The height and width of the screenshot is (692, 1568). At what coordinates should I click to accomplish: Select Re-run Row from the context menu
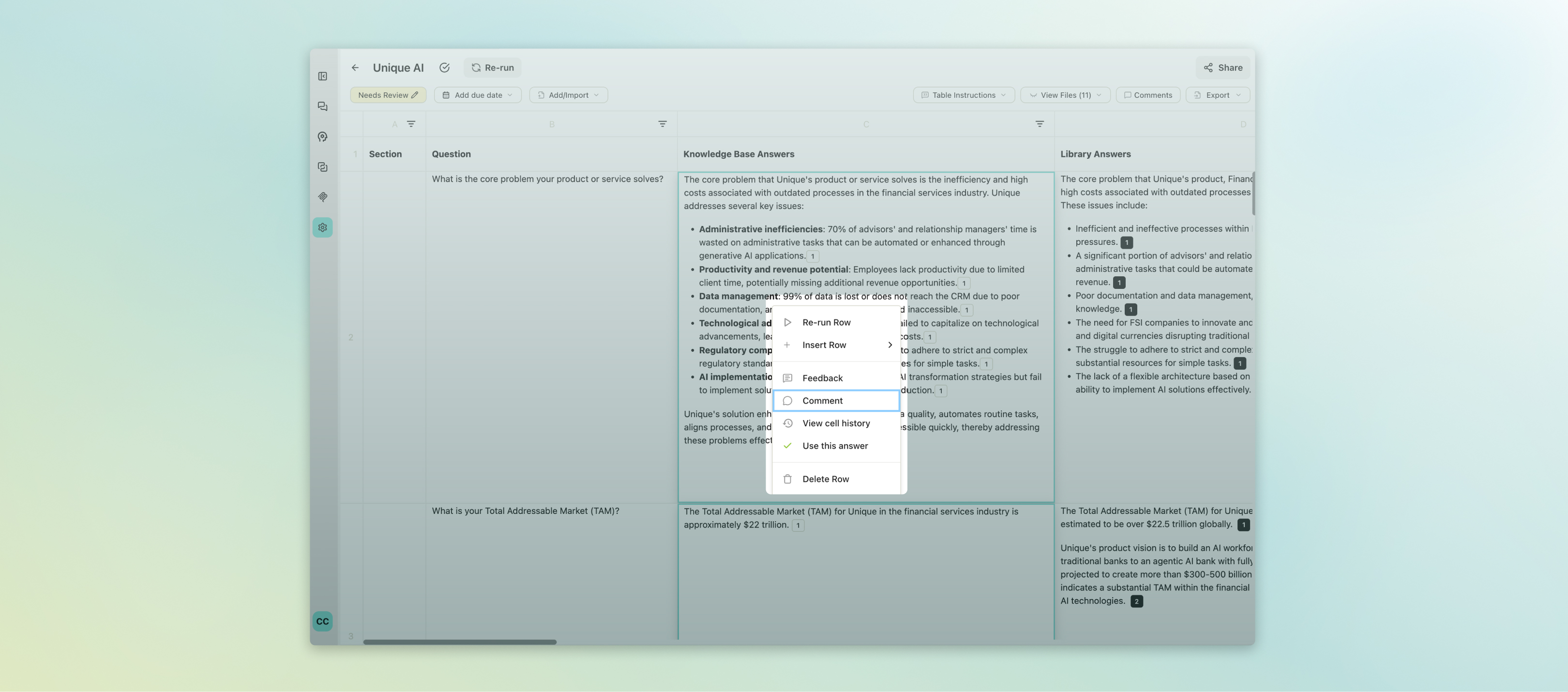coord(836,323)
